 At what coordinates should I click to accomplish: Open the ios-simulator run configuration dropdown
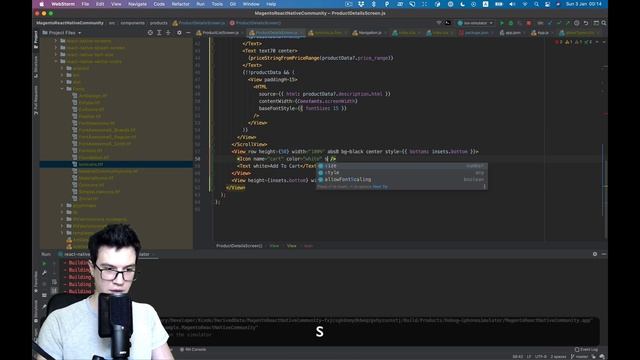475,23
